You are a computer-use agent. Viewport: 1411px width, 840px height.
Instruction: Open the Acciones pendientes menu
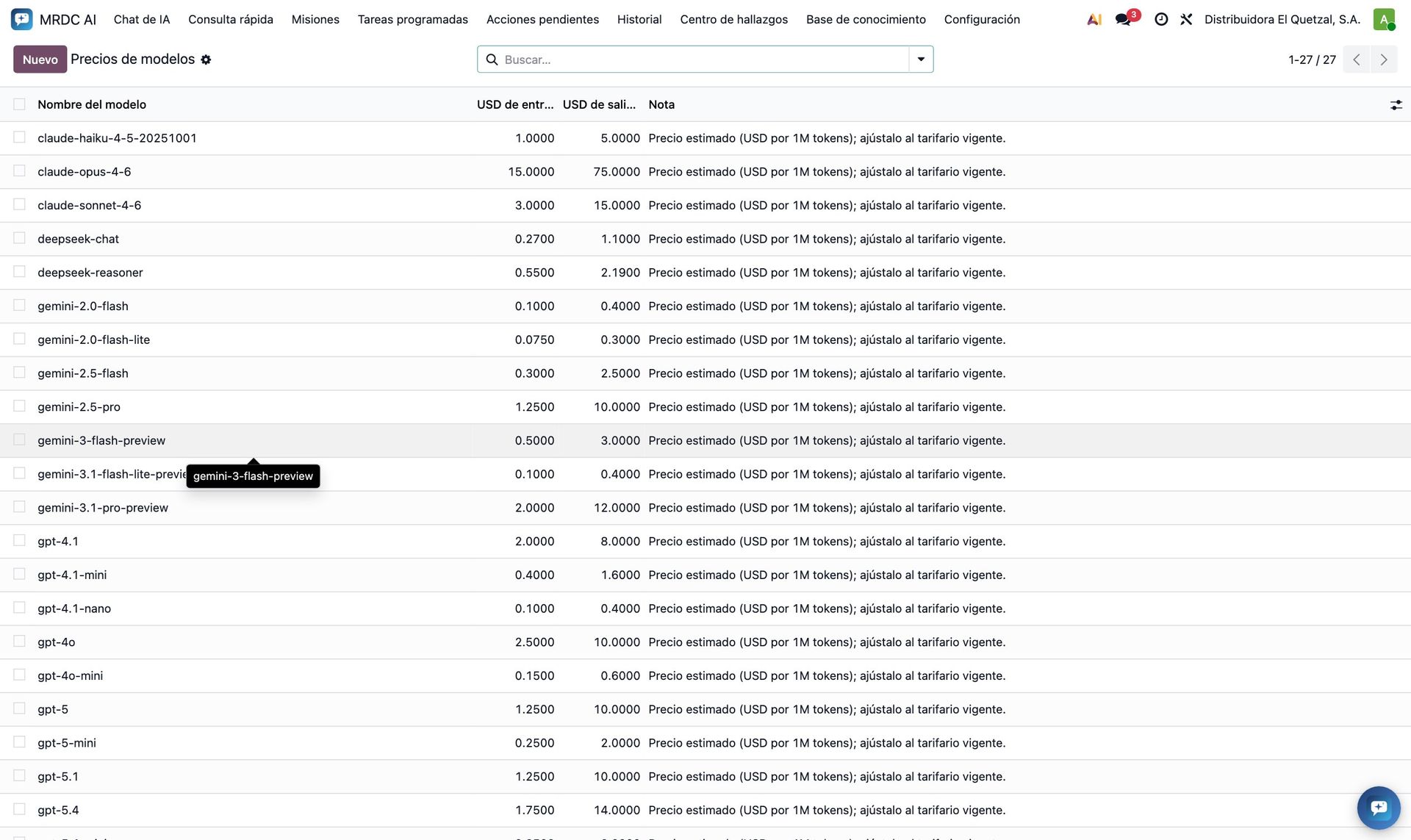pyautogui.click(x=542, y=19)
